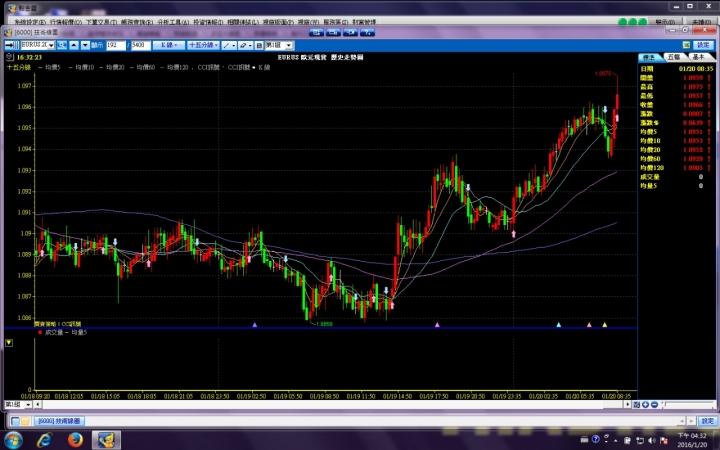Click the yellow triangle expander in volume pane
Image resolution: width=720 pixels, height=450 pixels.
click(x=9, y=343)
